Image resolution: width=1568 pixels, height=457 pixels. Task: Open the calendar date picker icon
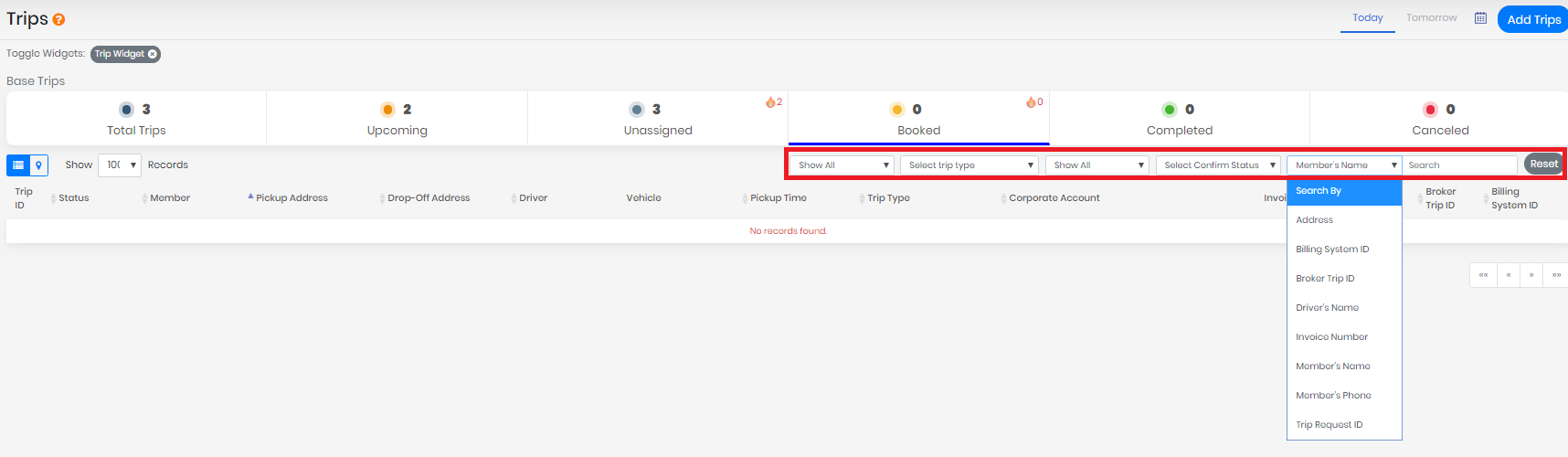pyautogui.click(x=1480, y=18)
